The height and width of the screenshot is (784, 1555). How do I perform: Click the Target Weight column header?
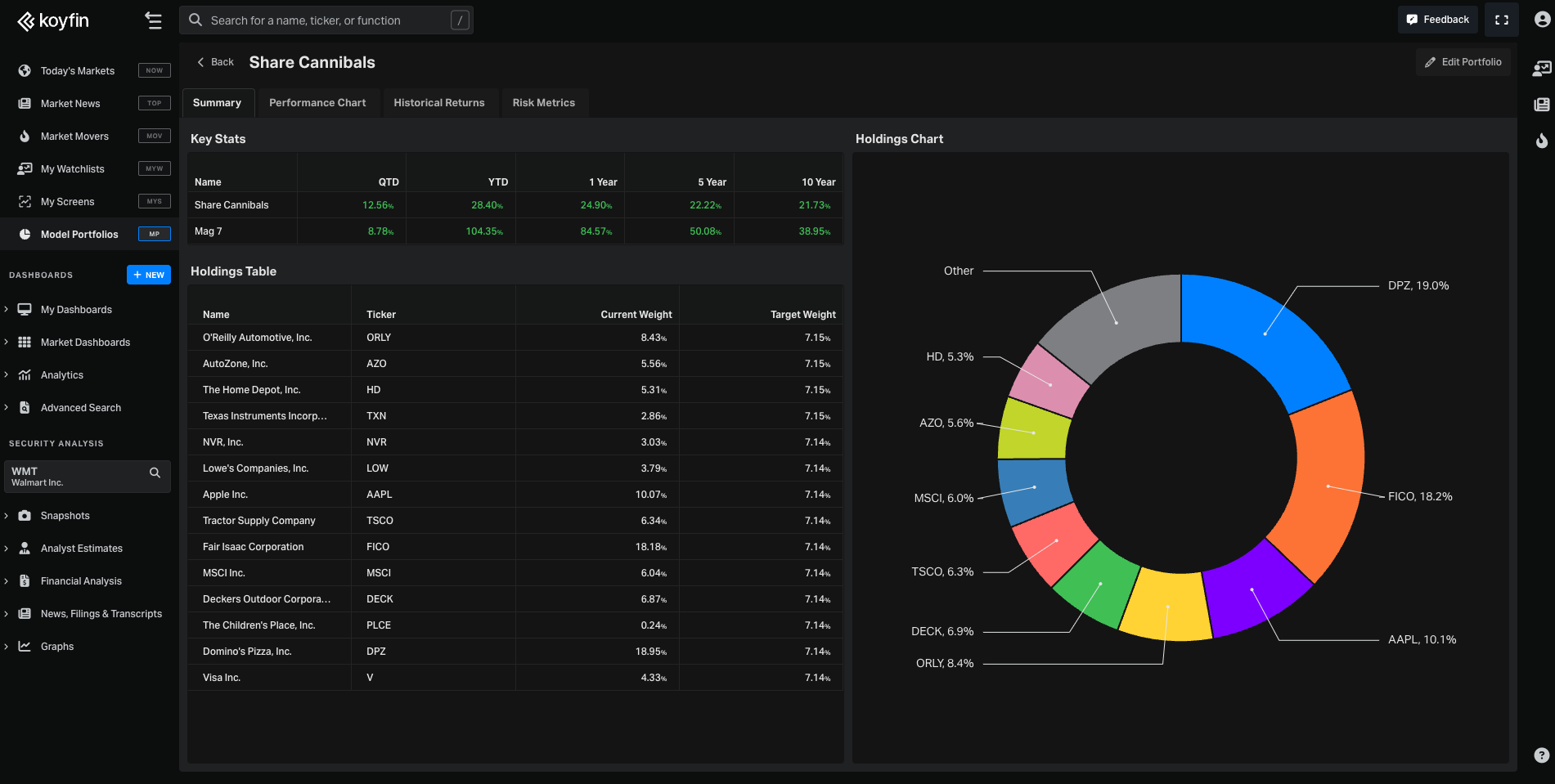[x=803, y=315]
